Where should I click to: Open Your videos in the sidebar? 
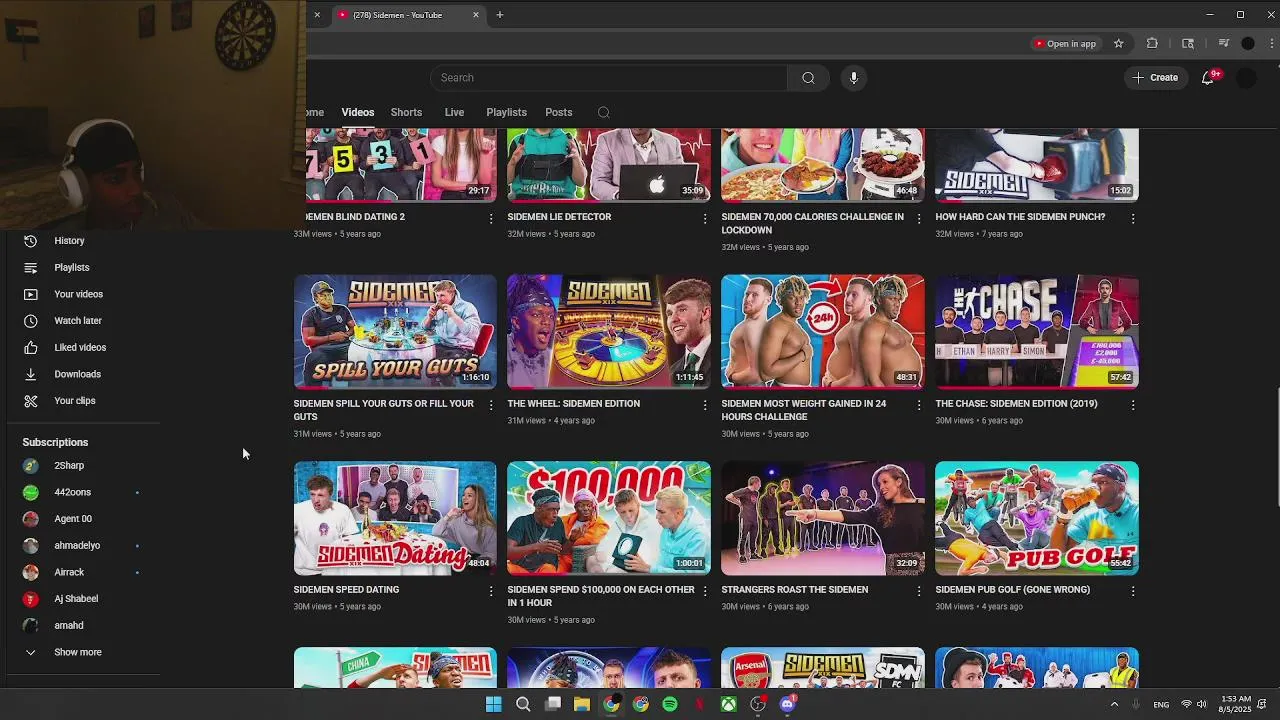80,294
